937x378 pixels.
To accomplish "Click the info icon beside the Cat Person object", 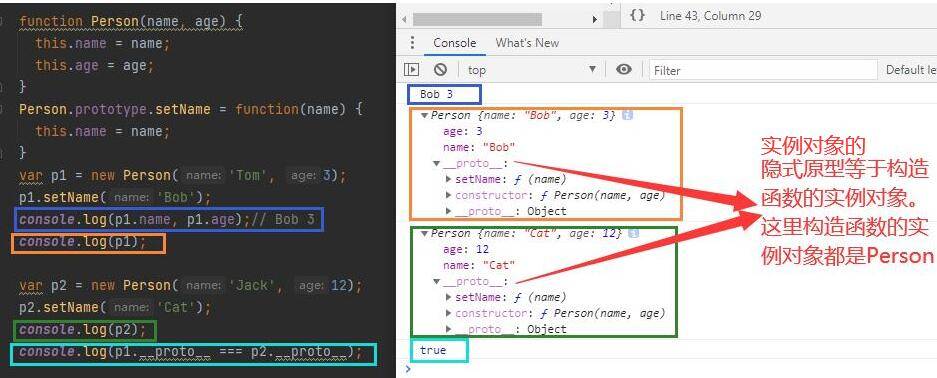I will point(634,233).
